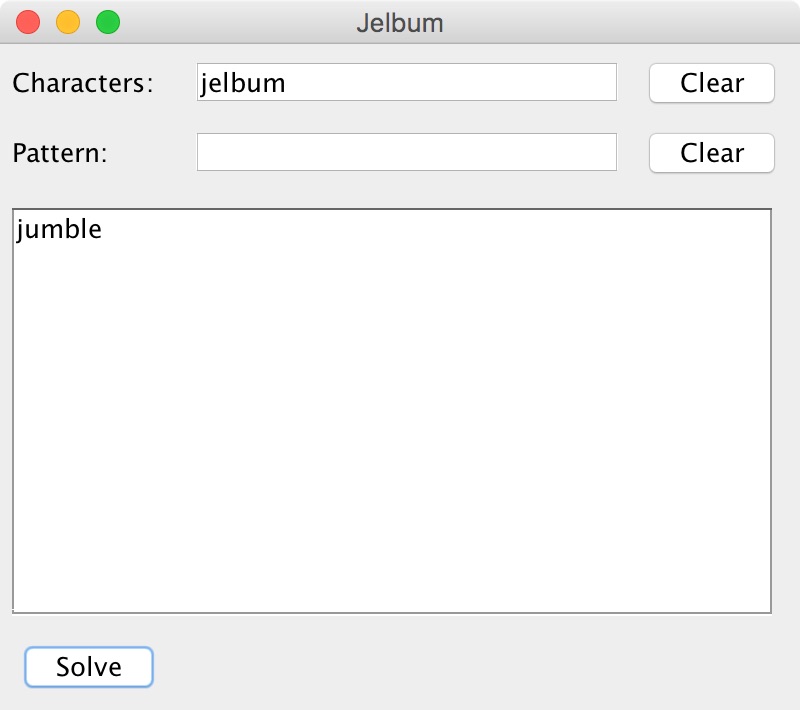Click the Solve button
Image resolution: width=800 pixels, height=710 pixels.
[89, 667]
